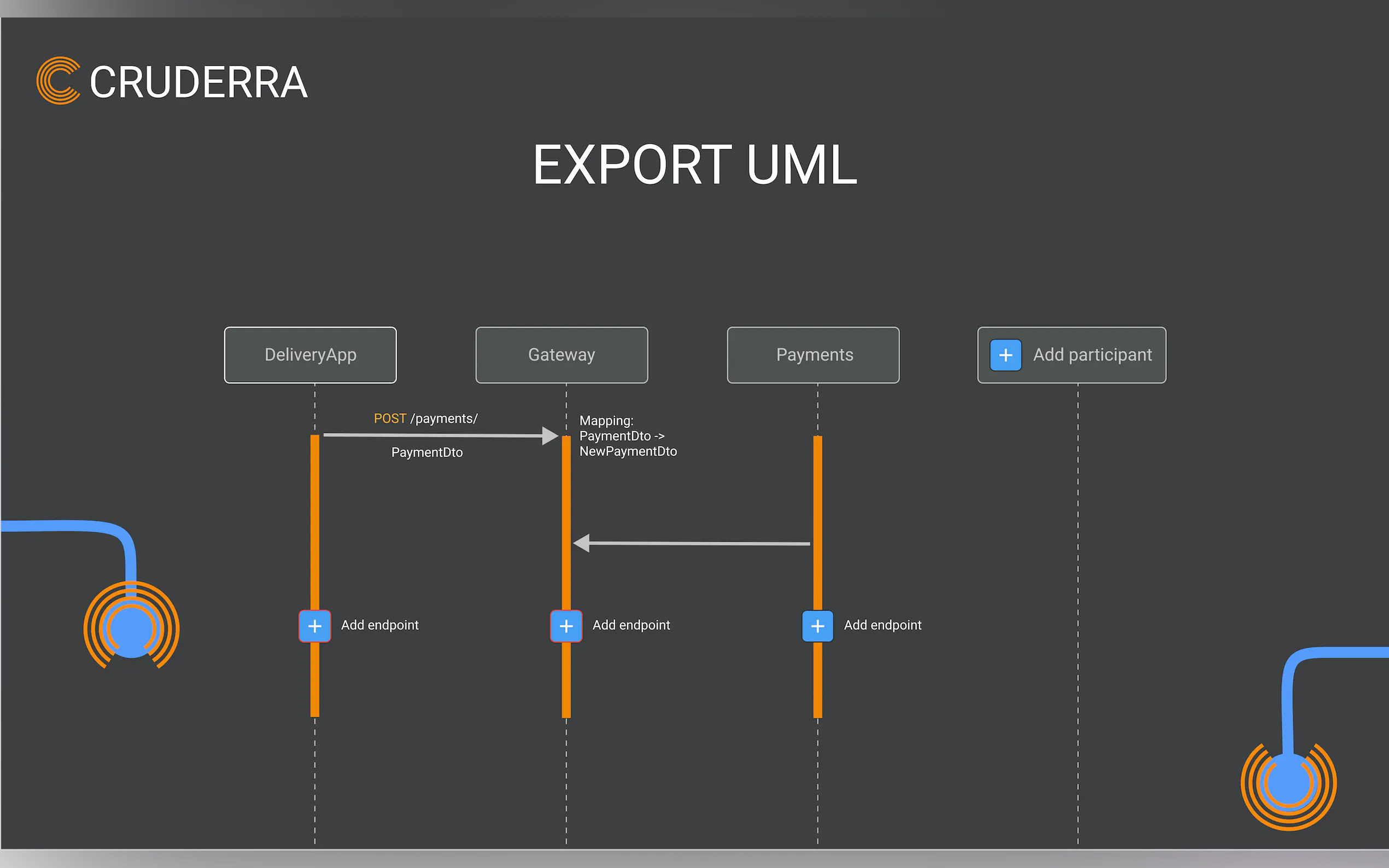Screen dimensions: 1389x868
Task: Select the Payments participant box
Action: tap(813, 355)
